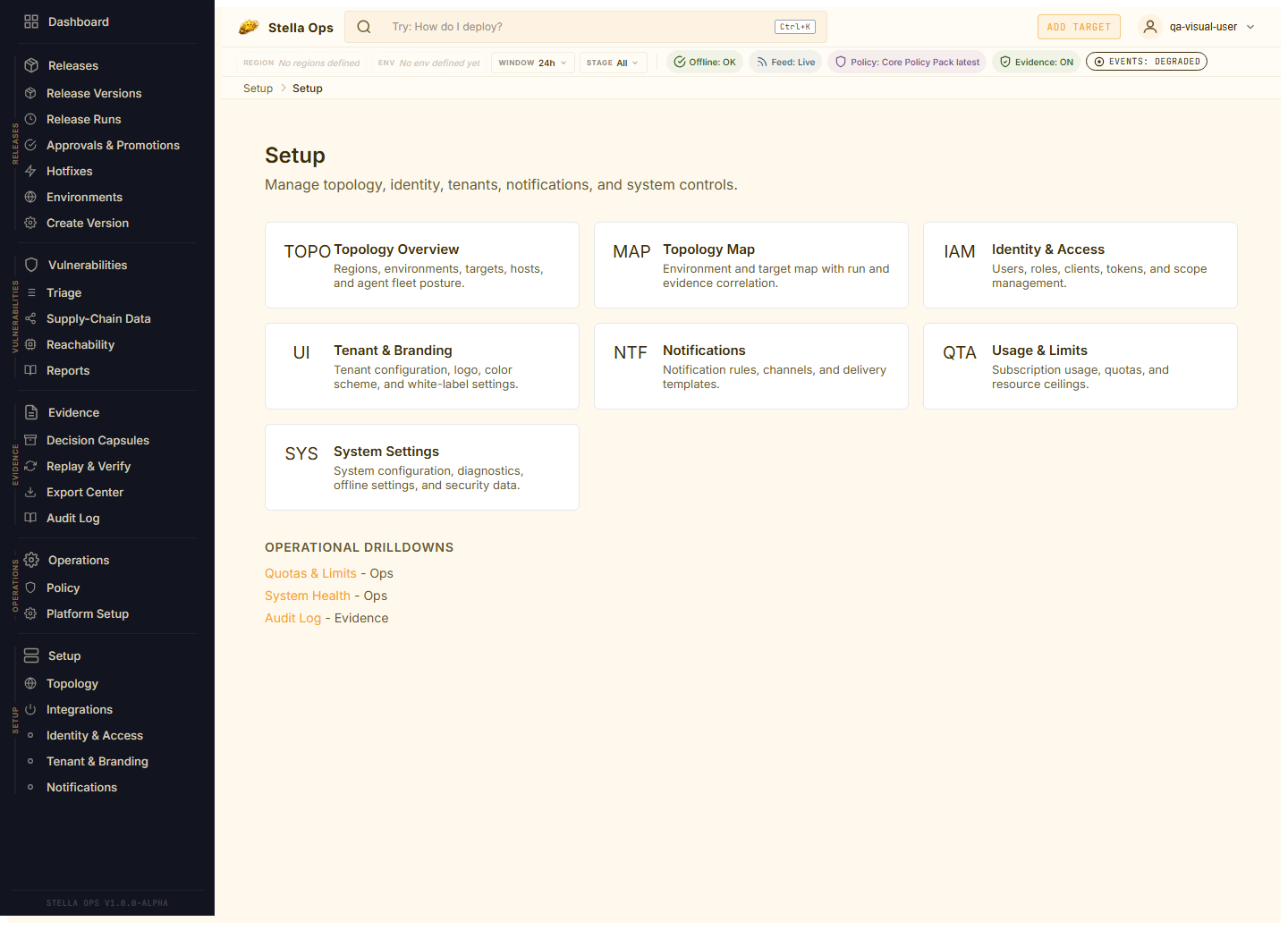
Task: Click the user avatar icon
Action: pos(1150,27)
